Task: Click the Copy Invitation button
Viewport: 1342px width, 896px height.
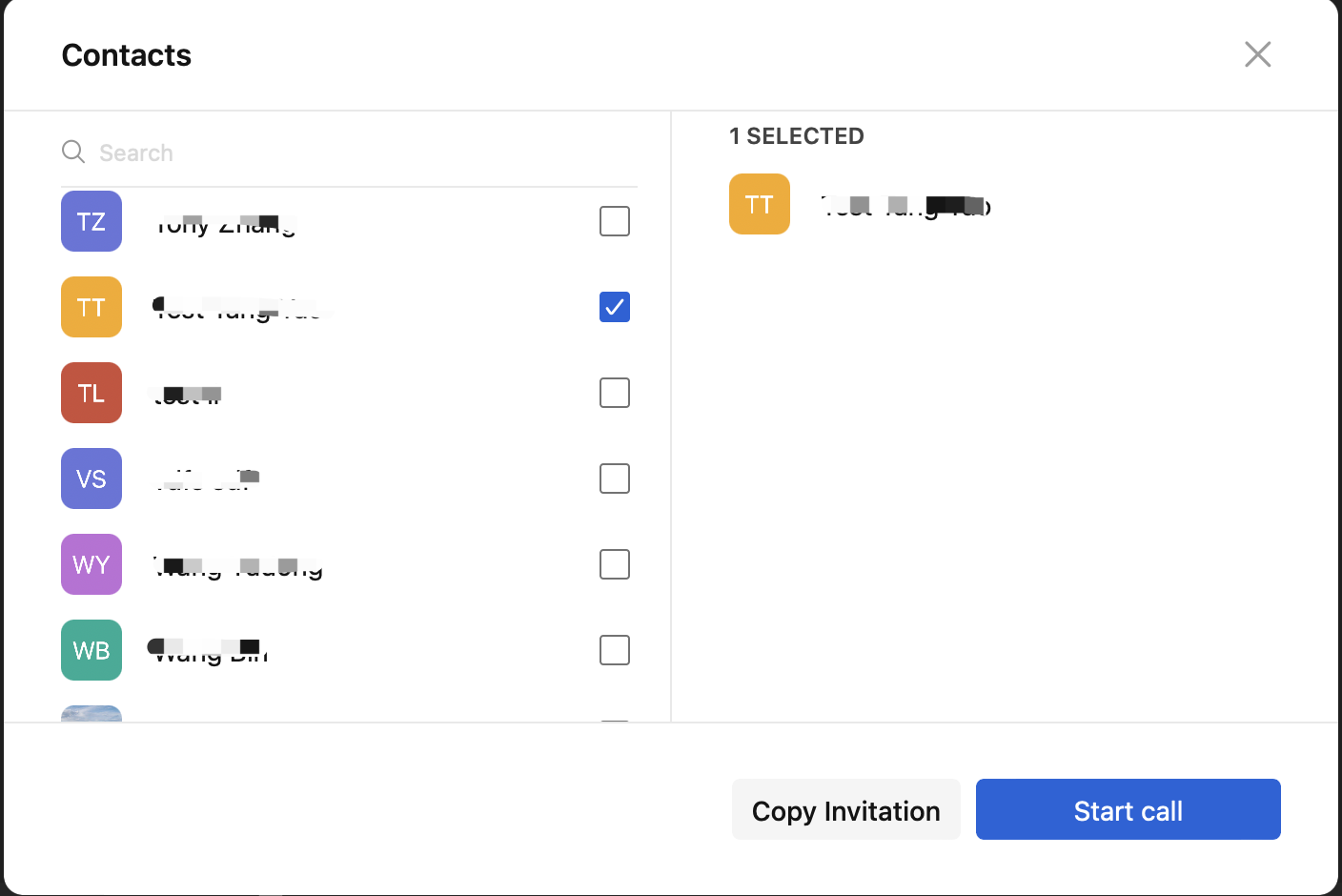Action: (845, 810)
